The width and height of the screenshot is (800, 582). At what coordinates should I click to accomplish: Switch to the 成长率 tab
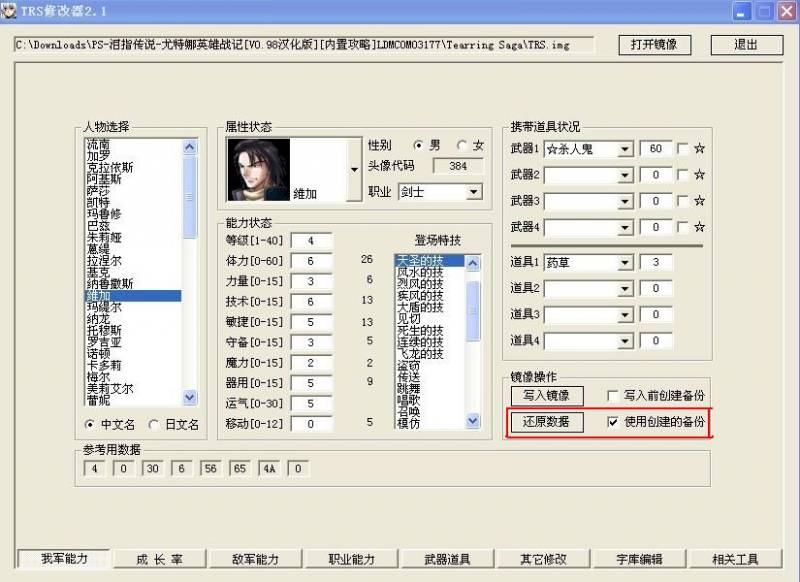coord(159,559)
